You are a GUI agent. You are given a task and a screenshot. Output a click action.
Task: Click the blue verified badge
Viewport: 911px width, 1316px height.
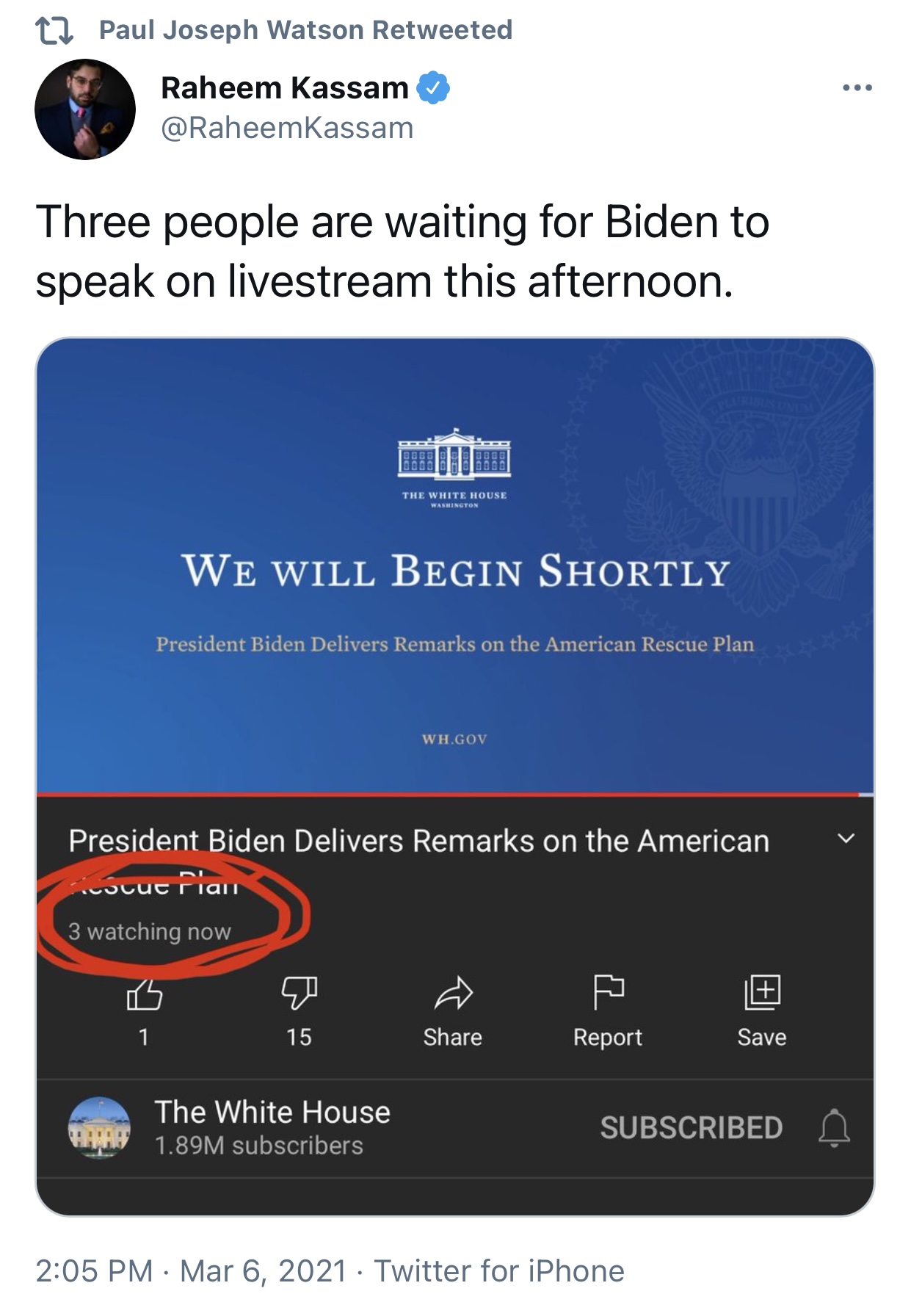pyautogui.click(x=433, y=88)
